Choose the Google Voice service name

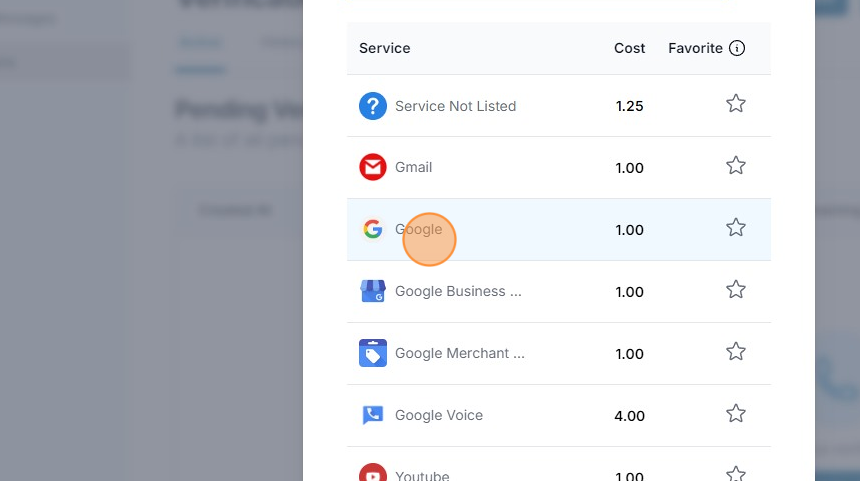coord(439,415)
